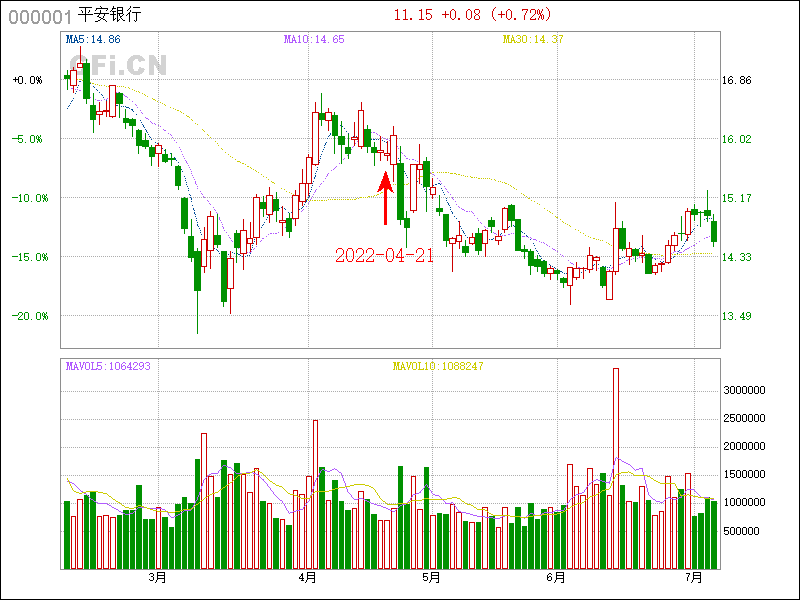Viewport: 800px width, 600px height.
Task: Click the -15.0% axis label
Action: (30, 257)
